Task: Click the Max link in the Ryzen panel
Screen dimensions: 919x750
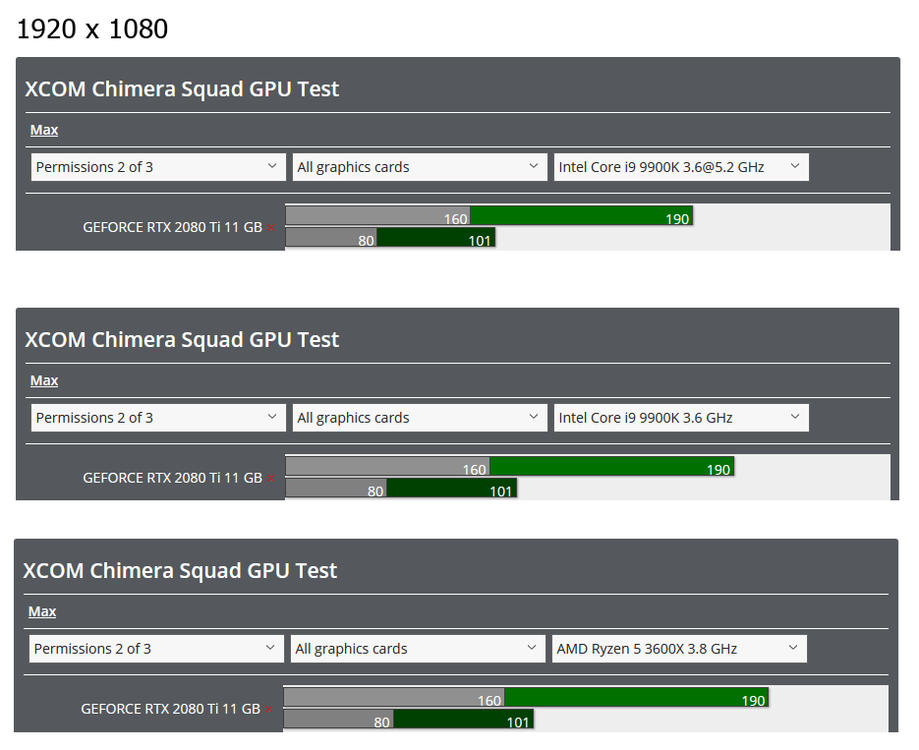Action: (x=42, y=612)
